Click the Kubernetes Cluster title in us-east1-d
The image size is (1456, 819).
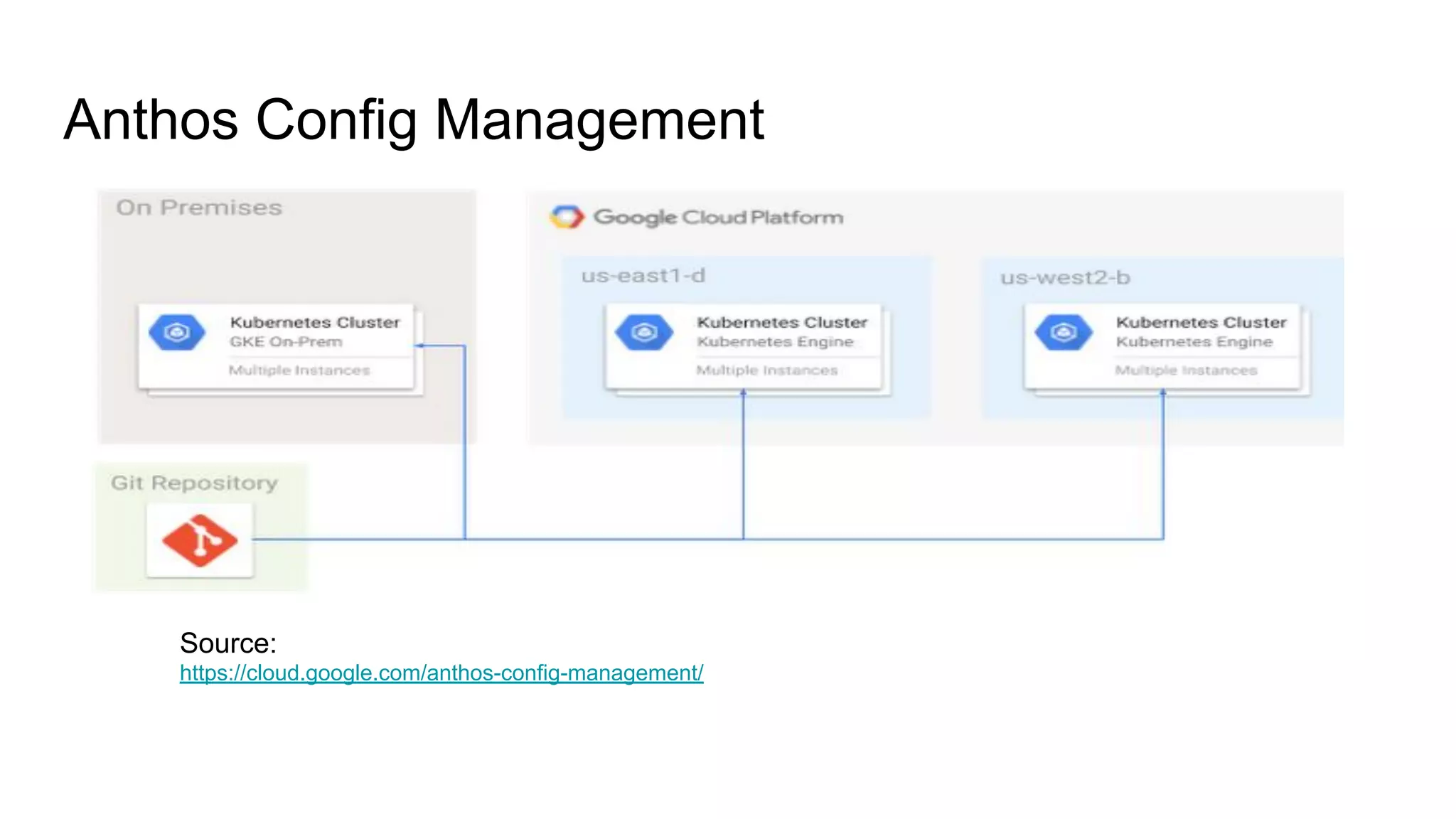click(782, 323)
